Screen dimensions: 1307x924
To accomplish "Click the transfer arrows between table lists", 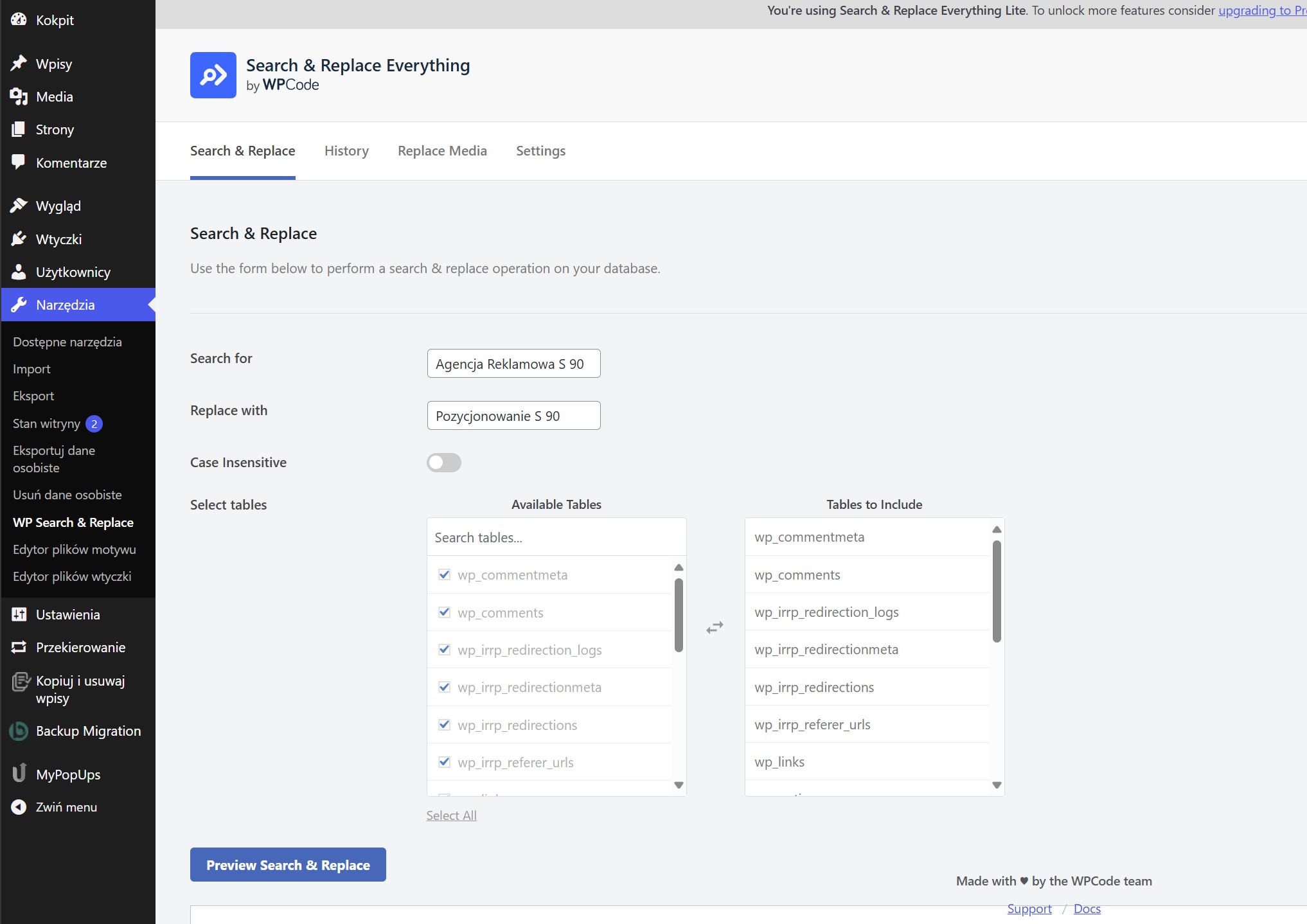I will click(715, 627).
